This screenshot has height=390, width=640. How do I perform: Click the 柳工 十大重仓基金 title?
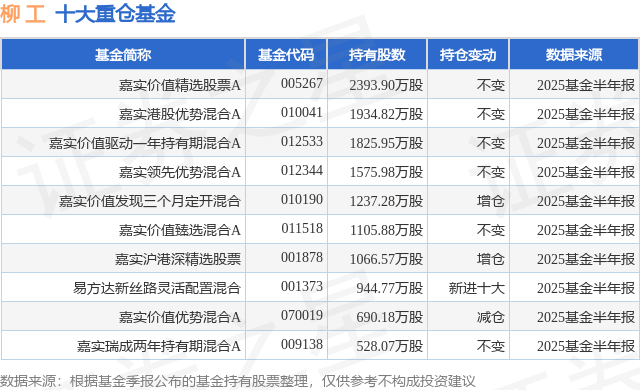[88, 14]
